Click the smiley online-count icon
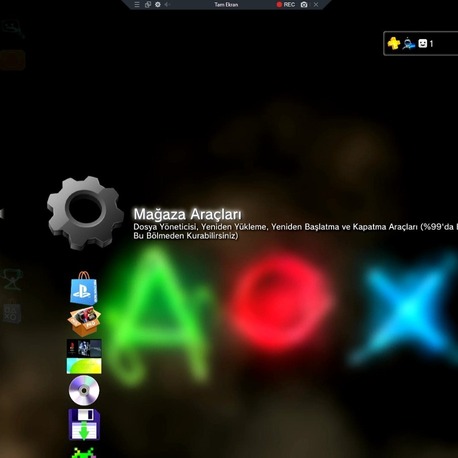This screenshot has width=458, height=458. [423, 43]
